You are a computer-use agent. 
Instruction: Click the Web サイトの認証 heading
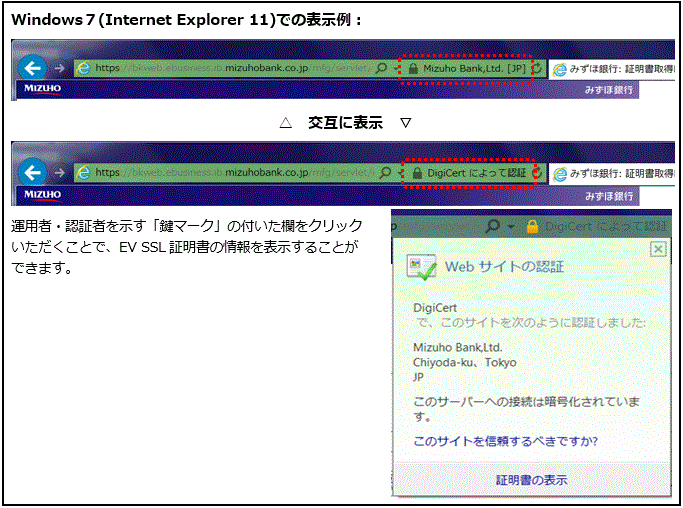tap(504, 267)
